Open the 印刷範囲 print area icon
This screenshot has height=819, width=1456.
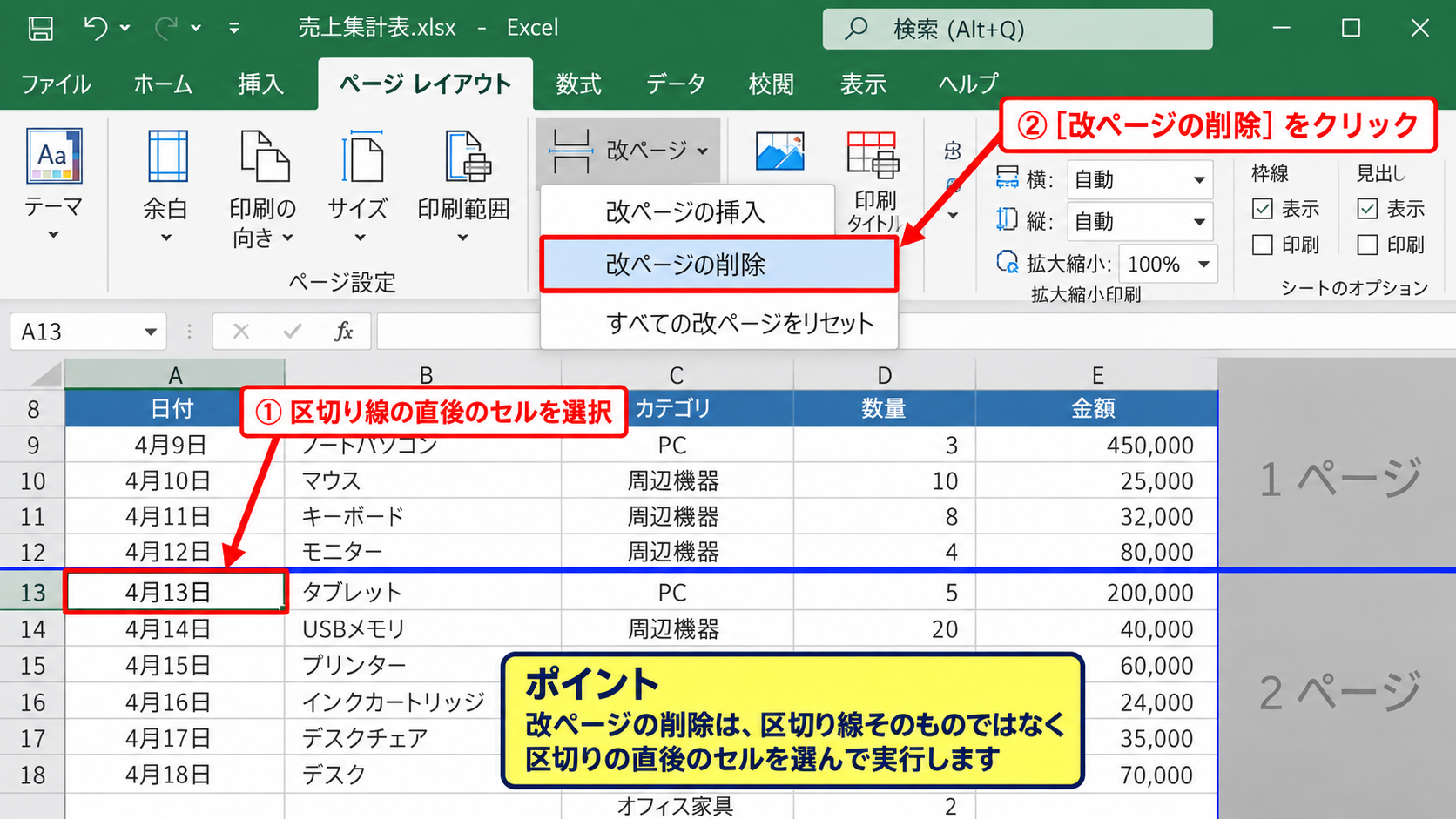click(x=467, y=156)
